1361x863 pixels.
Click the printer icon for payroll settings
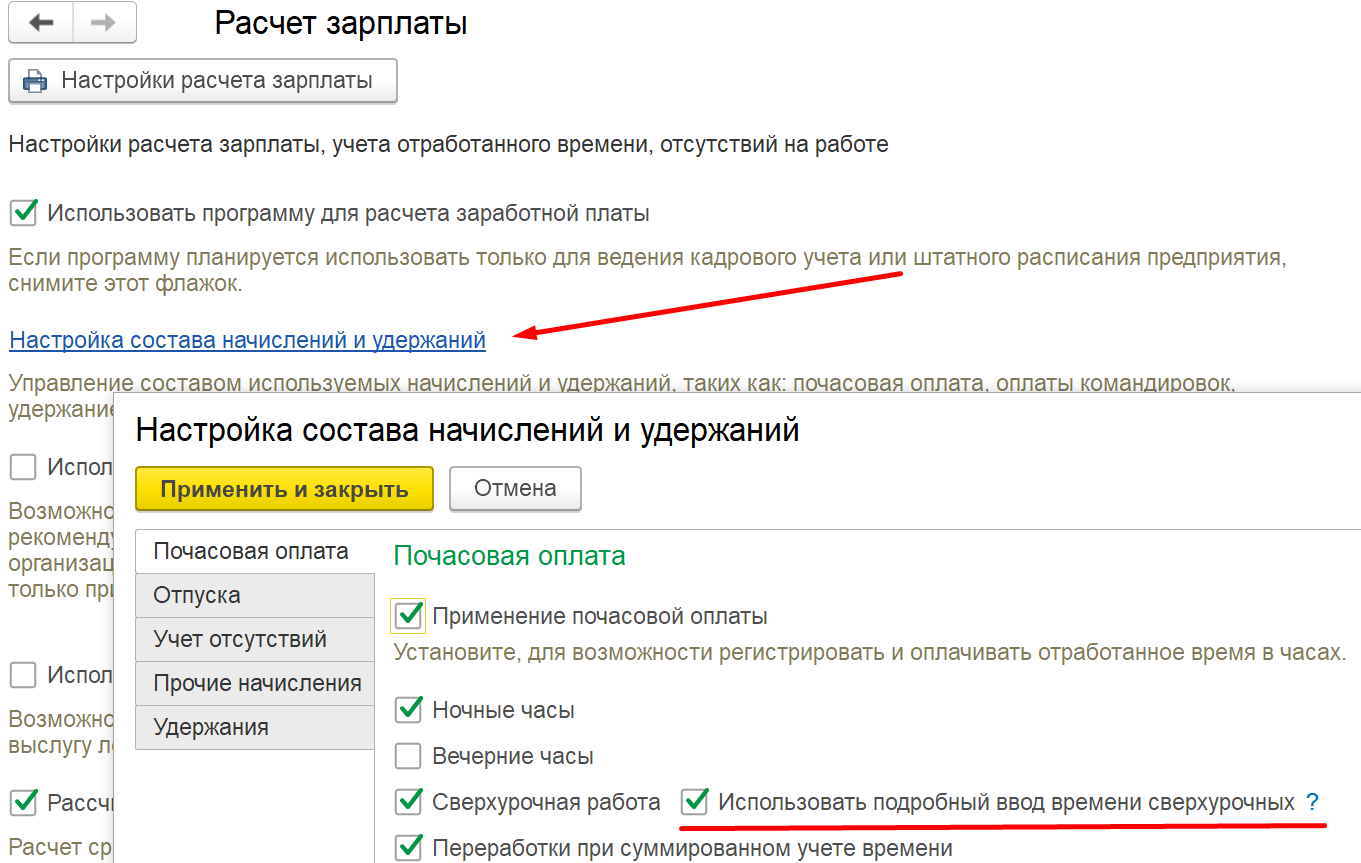tap(35, 81)
